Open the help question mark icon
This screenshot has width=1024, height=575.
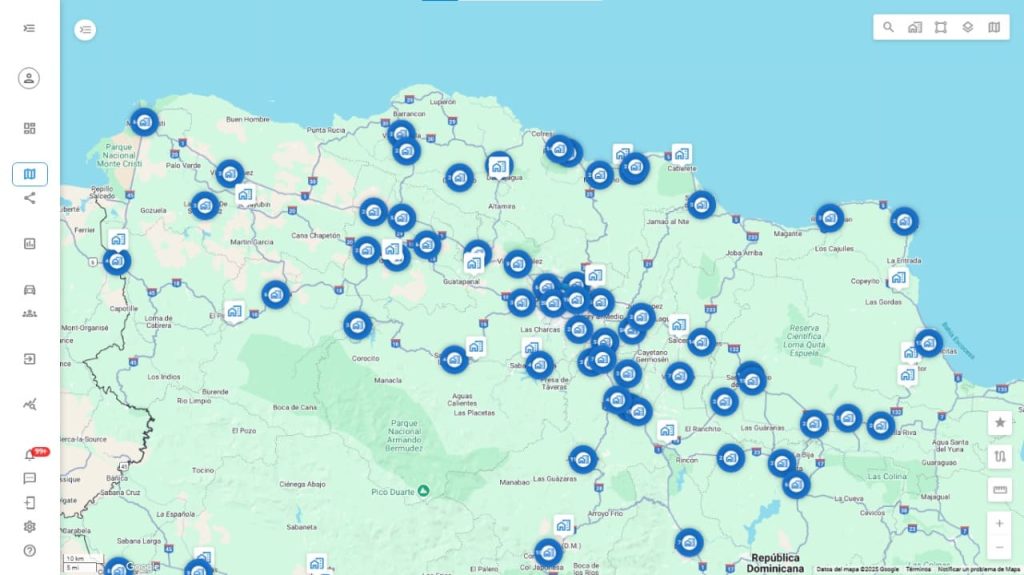tap(29, 551)
